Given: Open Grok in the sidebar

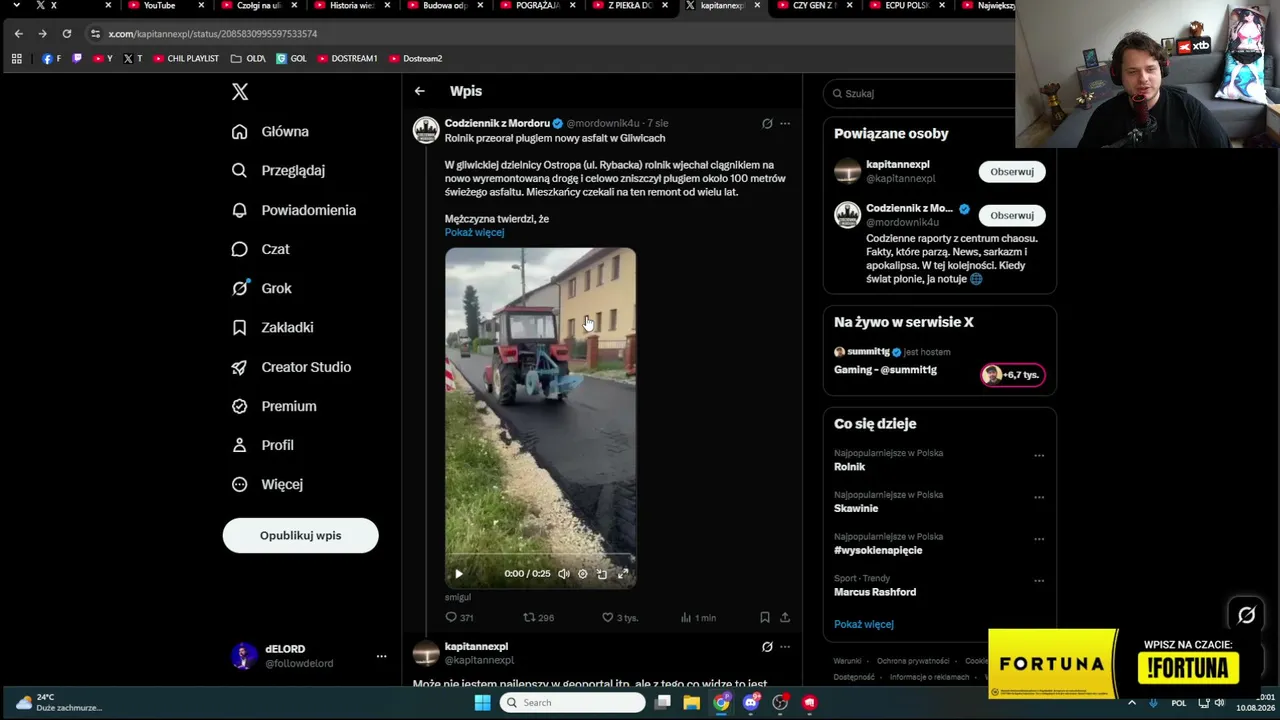Looking at the screenshot, I should pyautogui.click(x=261, y=288).
